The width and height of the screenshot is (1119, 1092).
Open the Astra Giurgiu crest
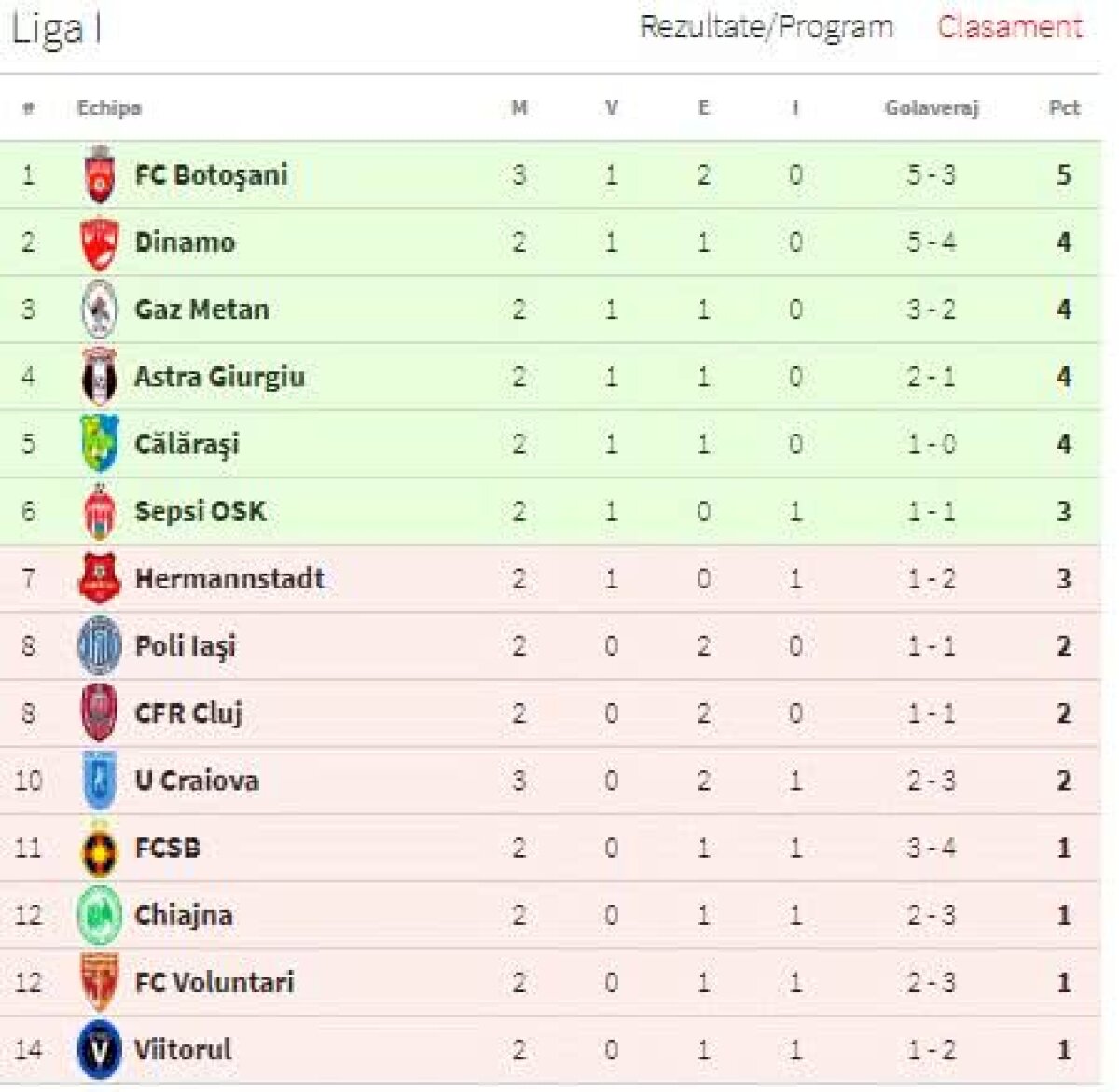(x=98, y=376)
